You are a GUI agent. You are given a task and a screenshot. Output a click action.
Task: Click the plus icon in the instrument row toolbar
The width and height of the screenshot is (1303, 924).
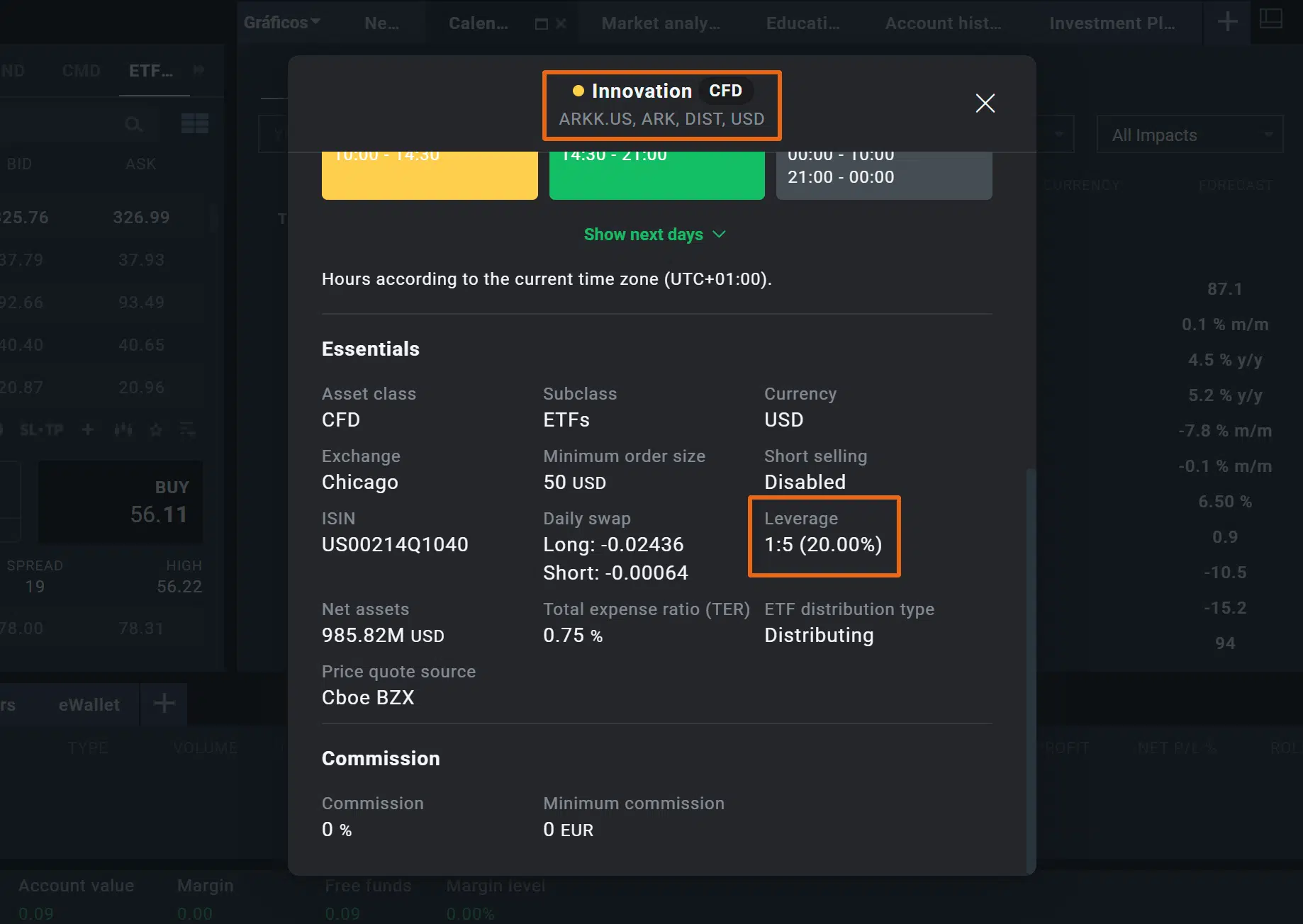coord(88,429)
